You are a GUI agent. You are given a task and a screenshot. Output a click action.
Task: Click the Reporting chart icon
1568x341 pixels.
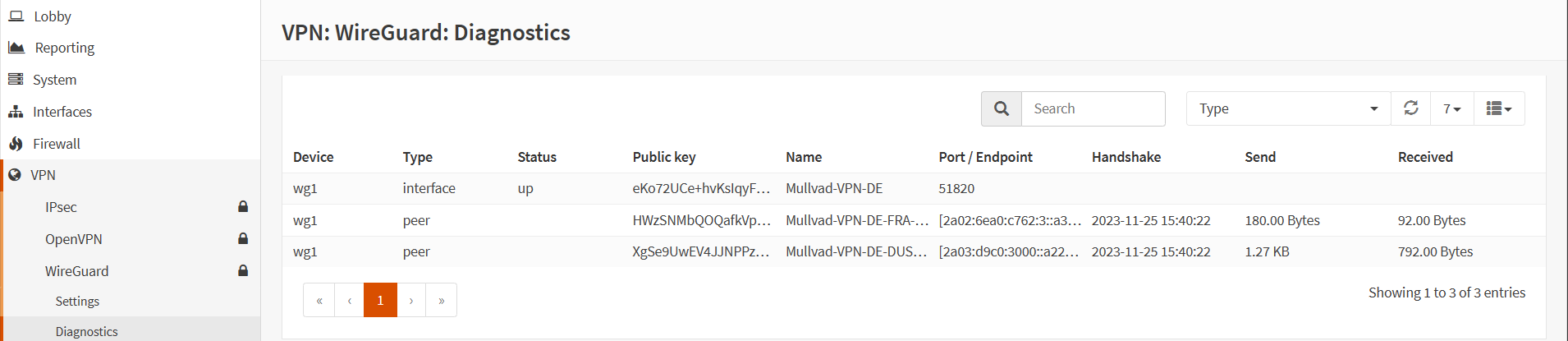(16, 48)
